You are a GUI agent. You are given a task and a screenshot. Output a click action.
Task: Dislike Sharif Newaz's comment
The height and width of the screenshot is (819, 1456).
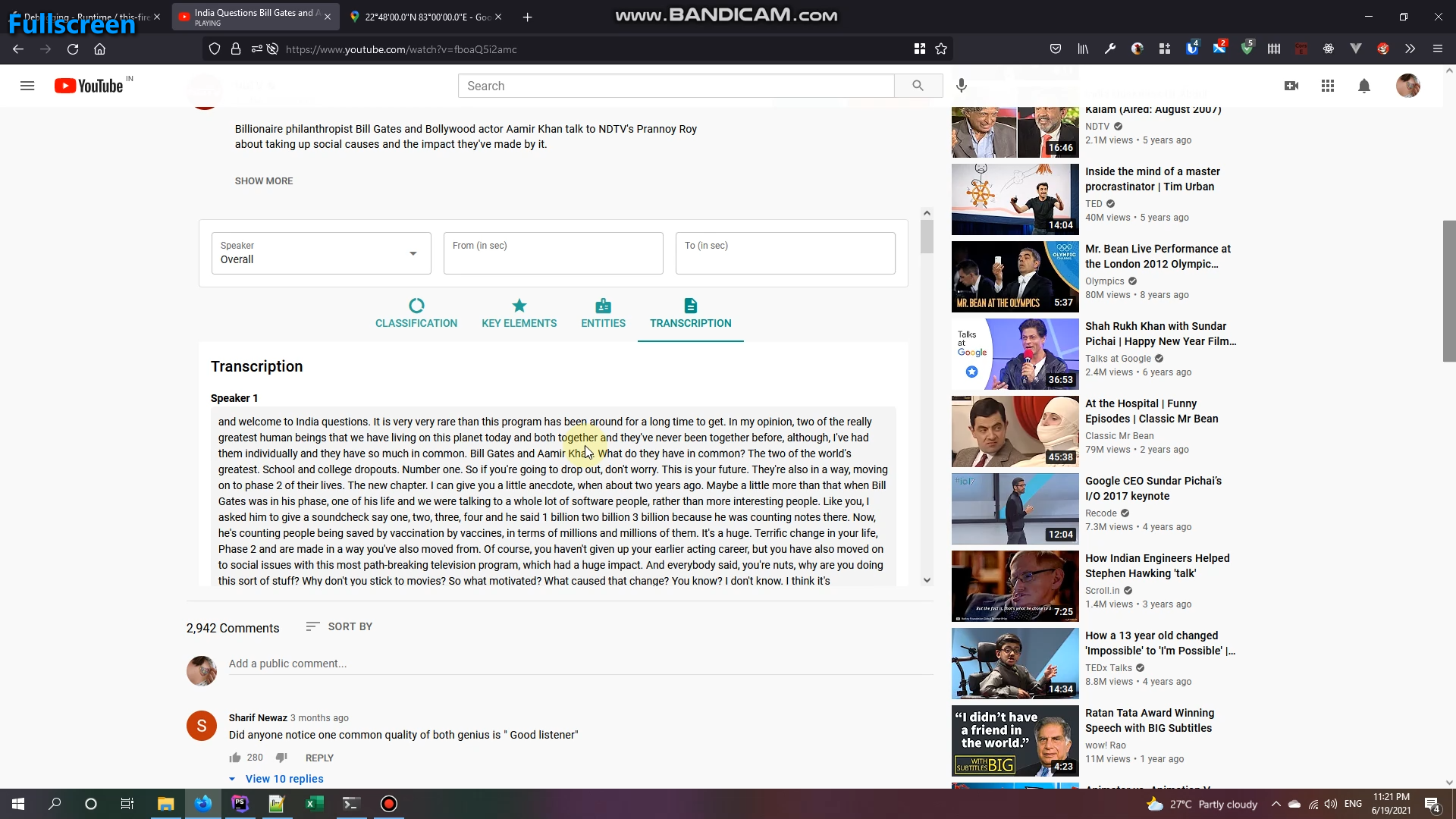pyautogui.click(x=281, y=758)
